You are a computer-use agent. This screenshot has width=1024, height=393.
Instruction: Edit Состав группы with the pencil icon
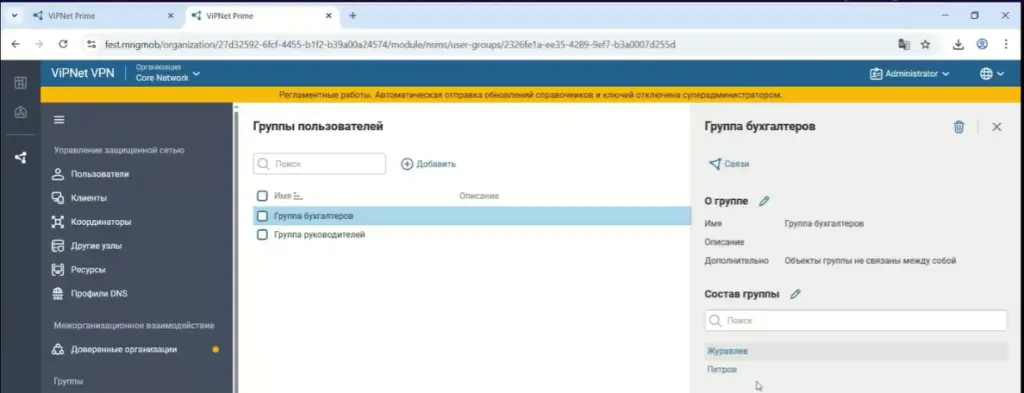[795, 294]
